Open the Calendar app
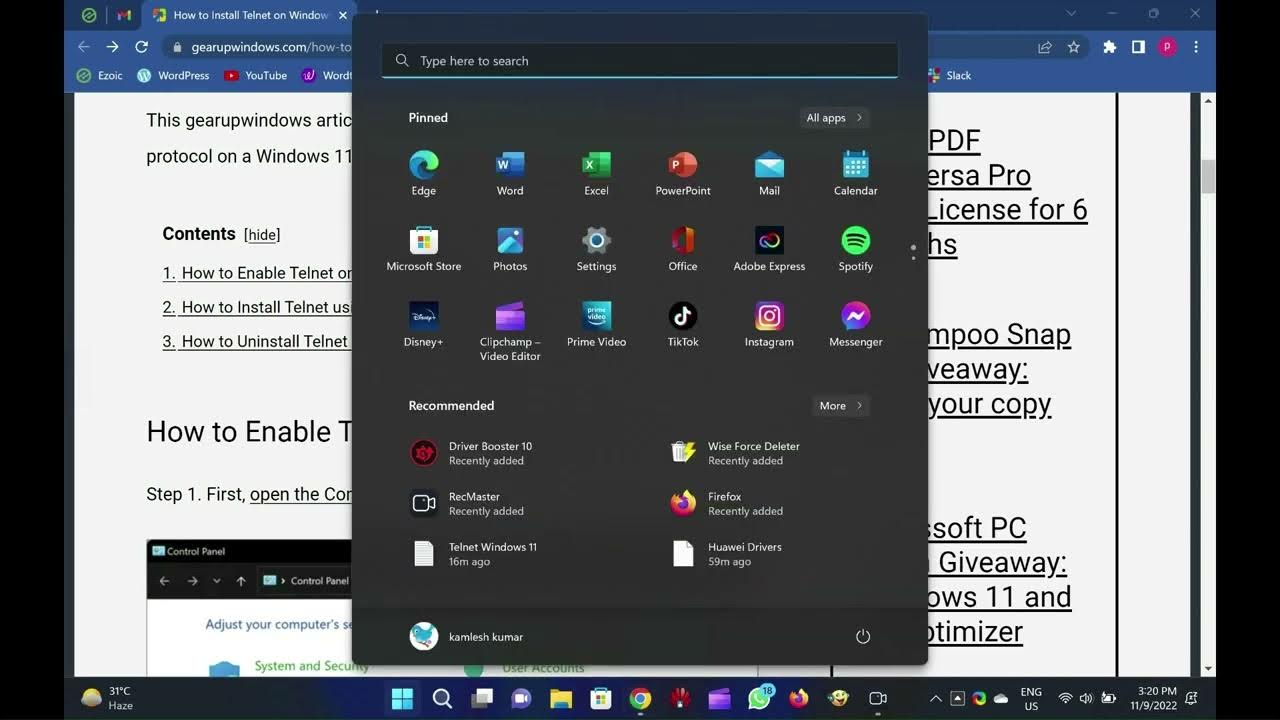Viewport: 1280px width, 720px height. [856, 173]
